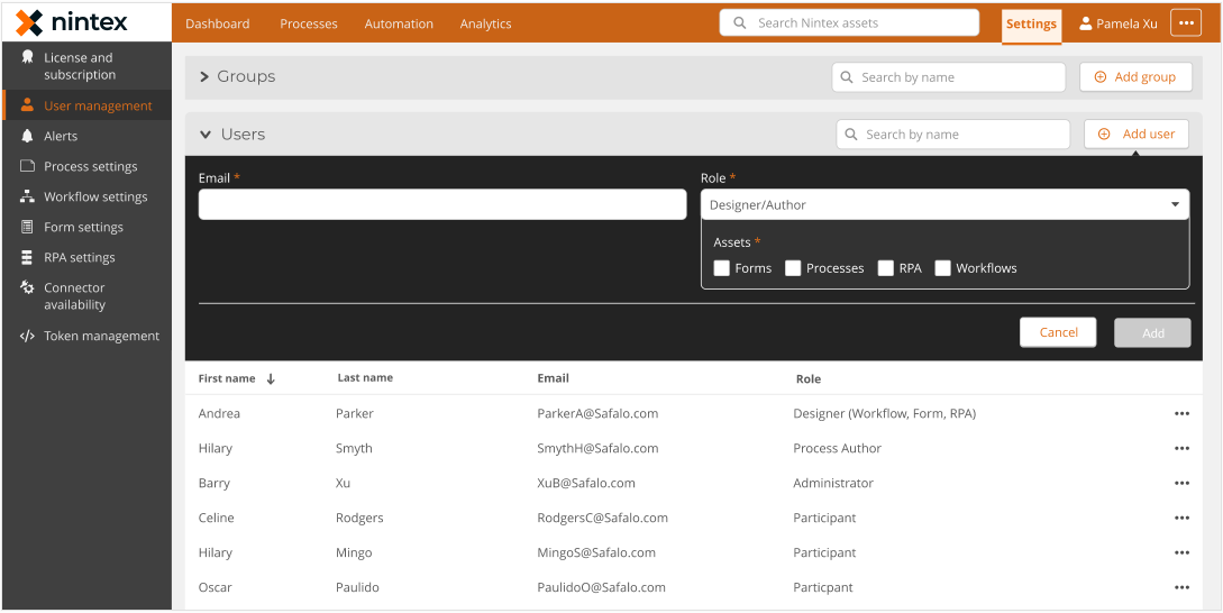Open the Analytics tab
The image size is (1223, 613).
point(486,24)
